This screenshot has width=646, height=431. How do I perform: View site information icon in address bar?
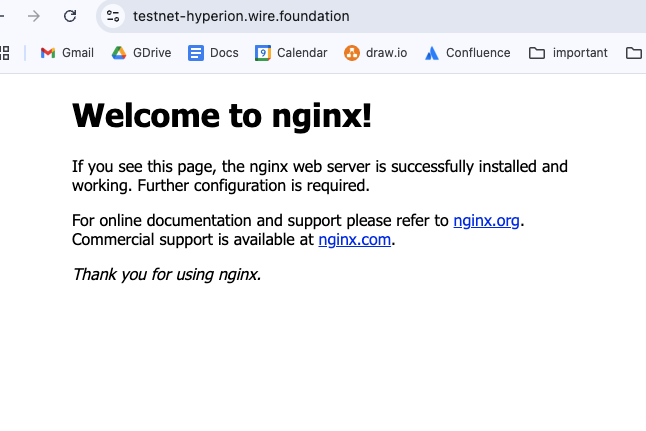[113, 16]
